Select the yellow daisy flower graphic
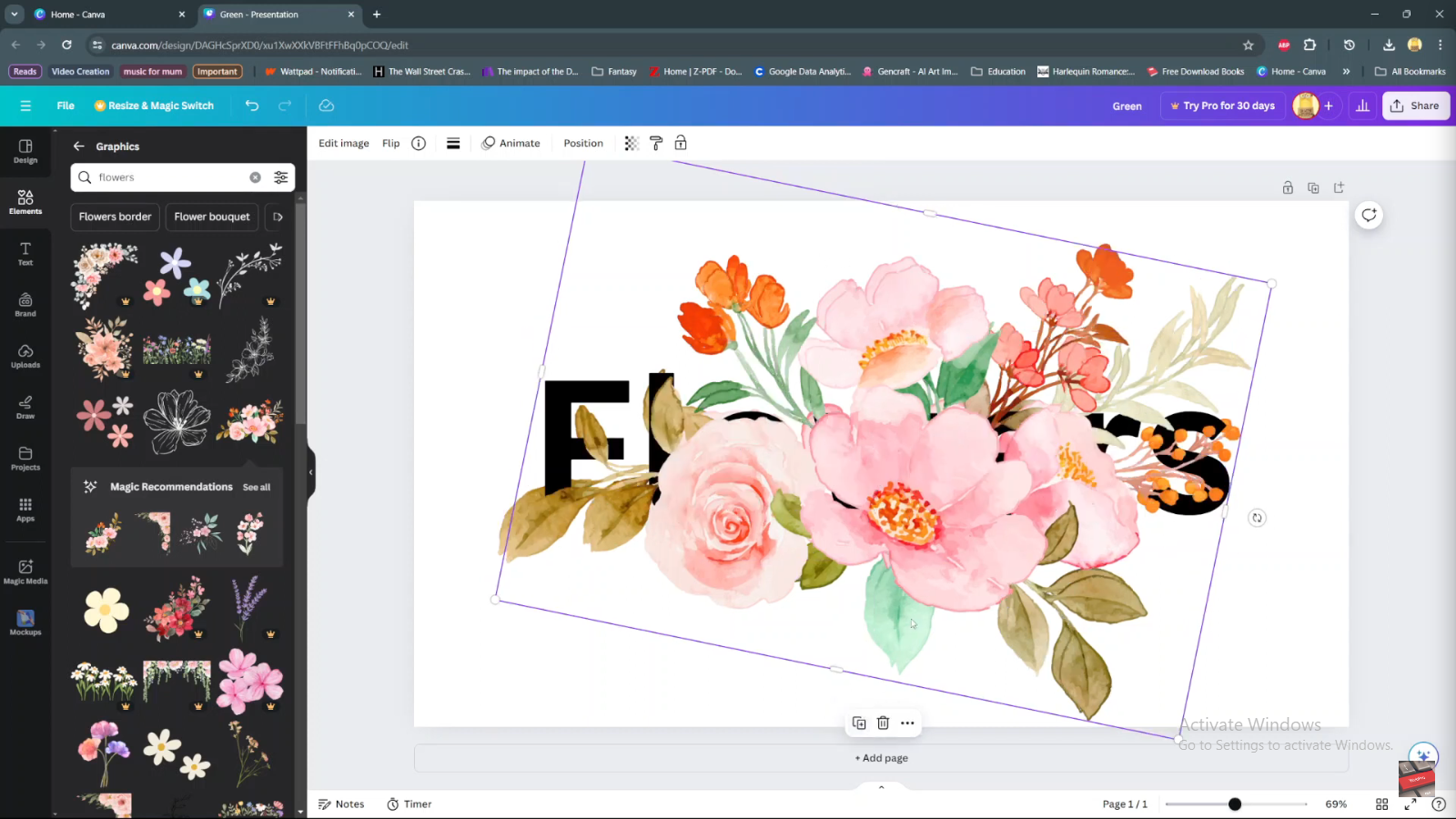Viewport: 1456px width, 819px height. click(106, 610)
